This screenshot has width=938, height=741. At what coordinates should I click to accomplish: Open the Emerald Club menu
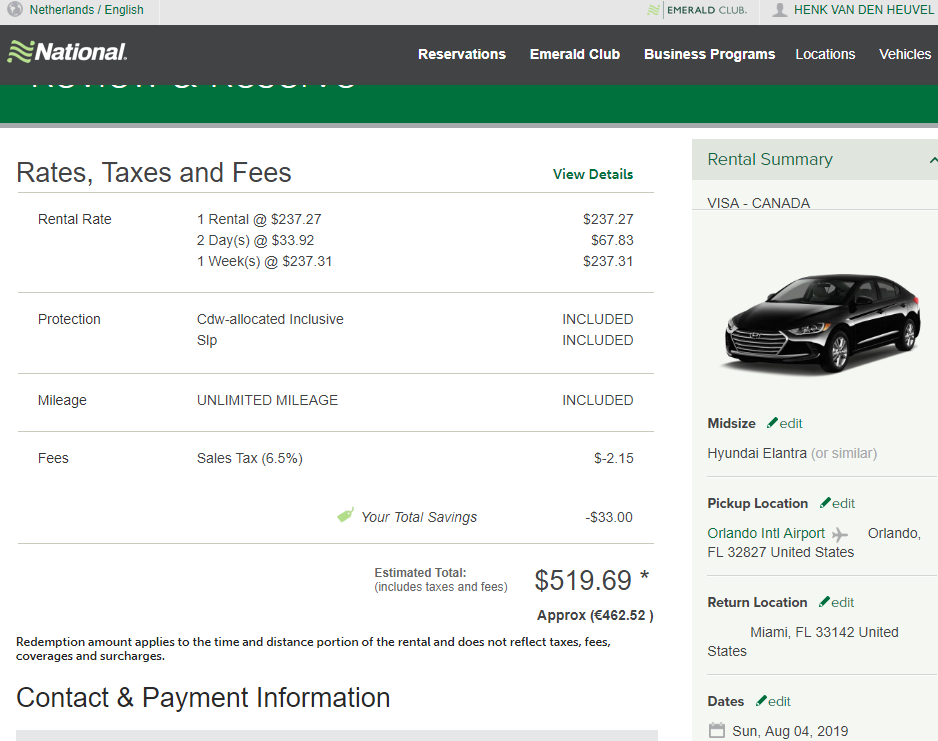[575, 54]
